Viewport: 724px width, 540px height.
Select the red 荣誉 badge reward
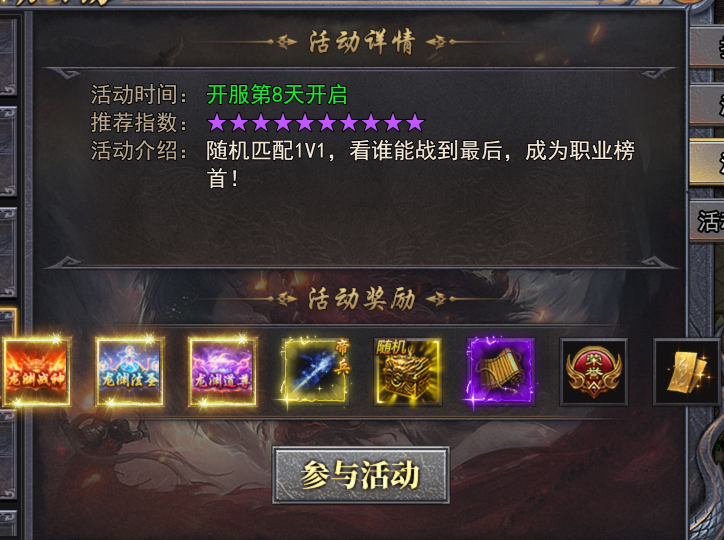594,372
